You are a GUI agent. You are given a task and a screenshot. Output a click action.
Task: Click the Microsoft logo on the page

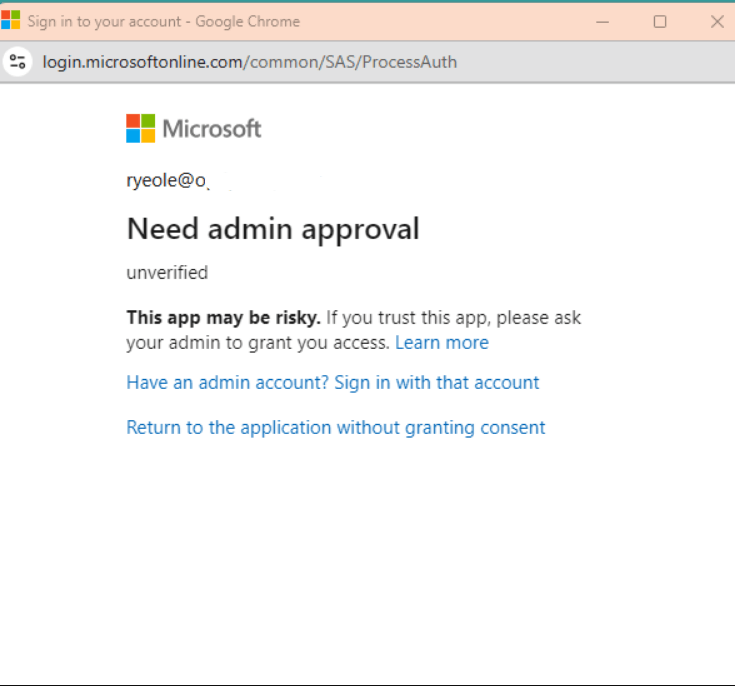tap(194, 128)
